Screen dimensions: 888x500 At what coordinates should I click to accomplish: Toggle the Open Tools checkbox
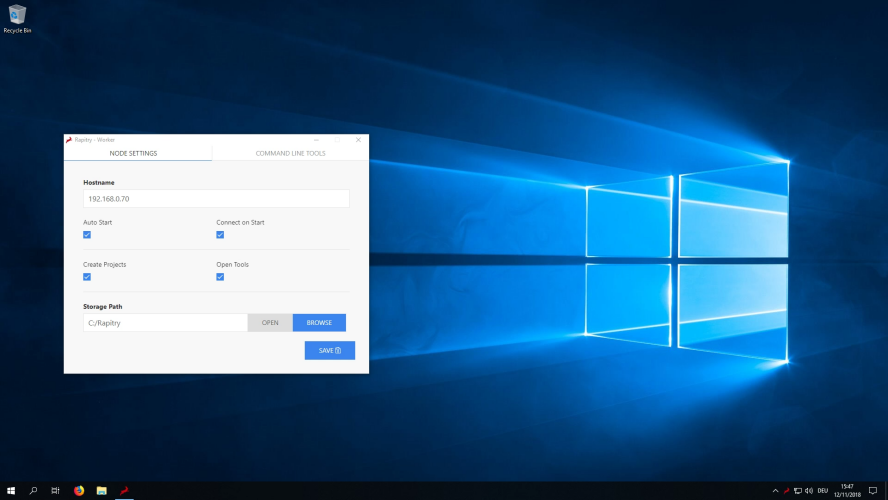pos(220,277)
